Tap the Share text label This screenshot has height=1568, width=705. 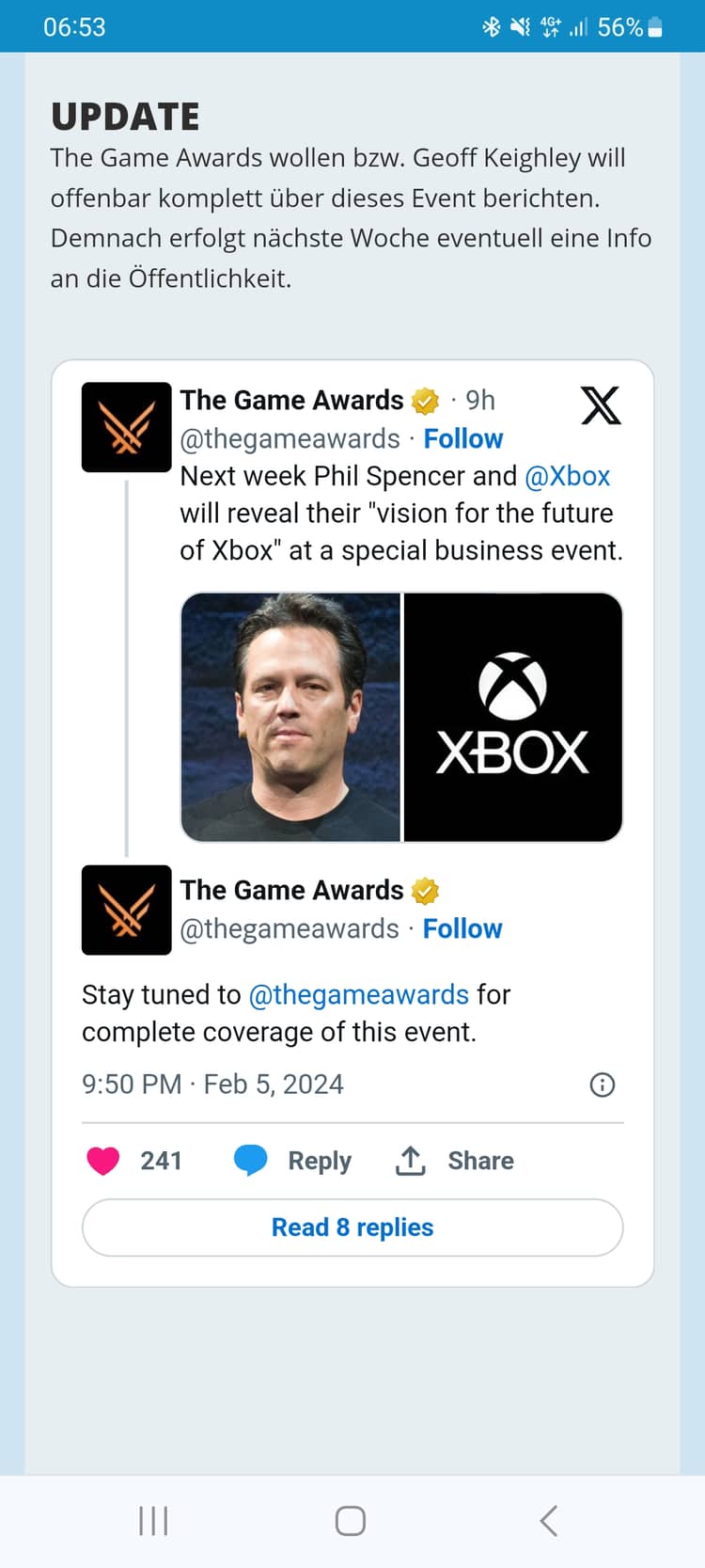(x=480, y=1161)
